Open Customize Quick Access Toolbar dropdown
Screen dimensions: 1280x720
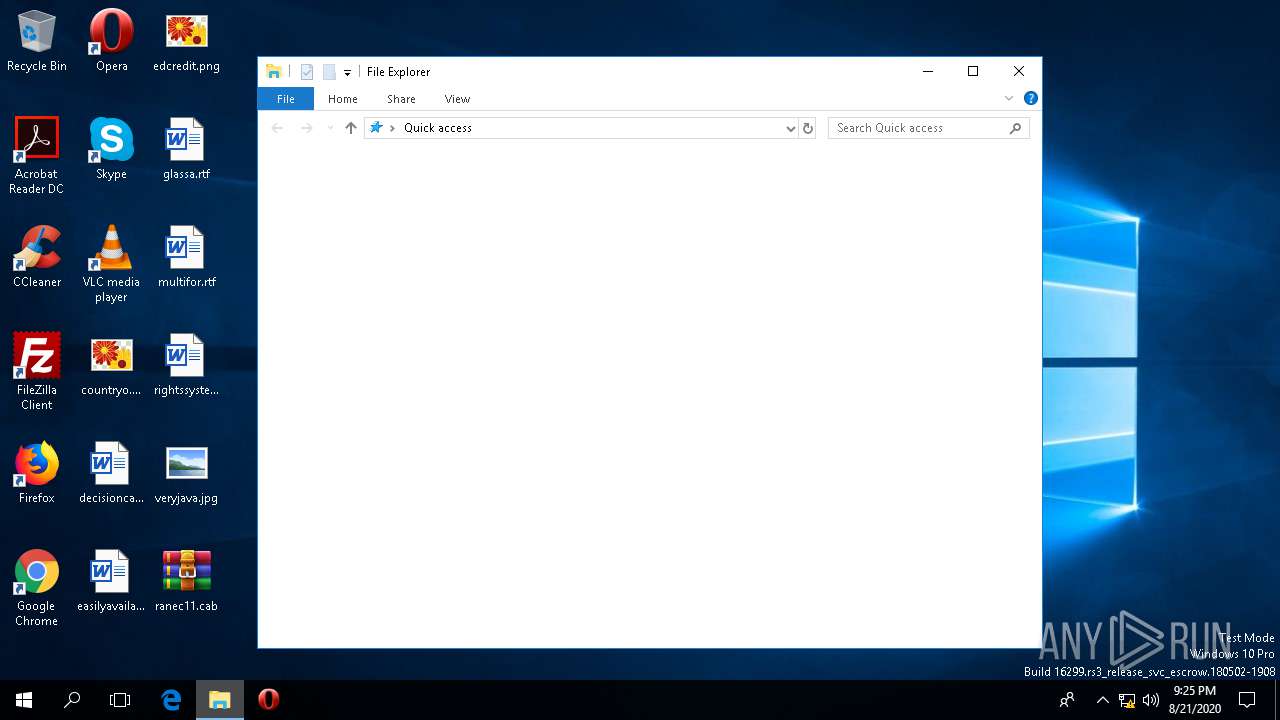(x=347, y=72)
